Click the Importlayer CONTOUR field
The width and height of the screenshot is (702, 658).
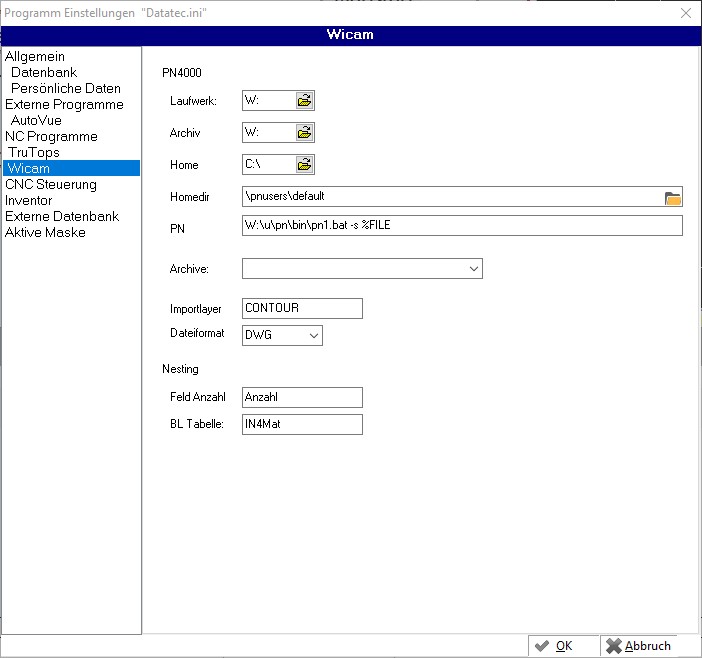coord(302,308)
